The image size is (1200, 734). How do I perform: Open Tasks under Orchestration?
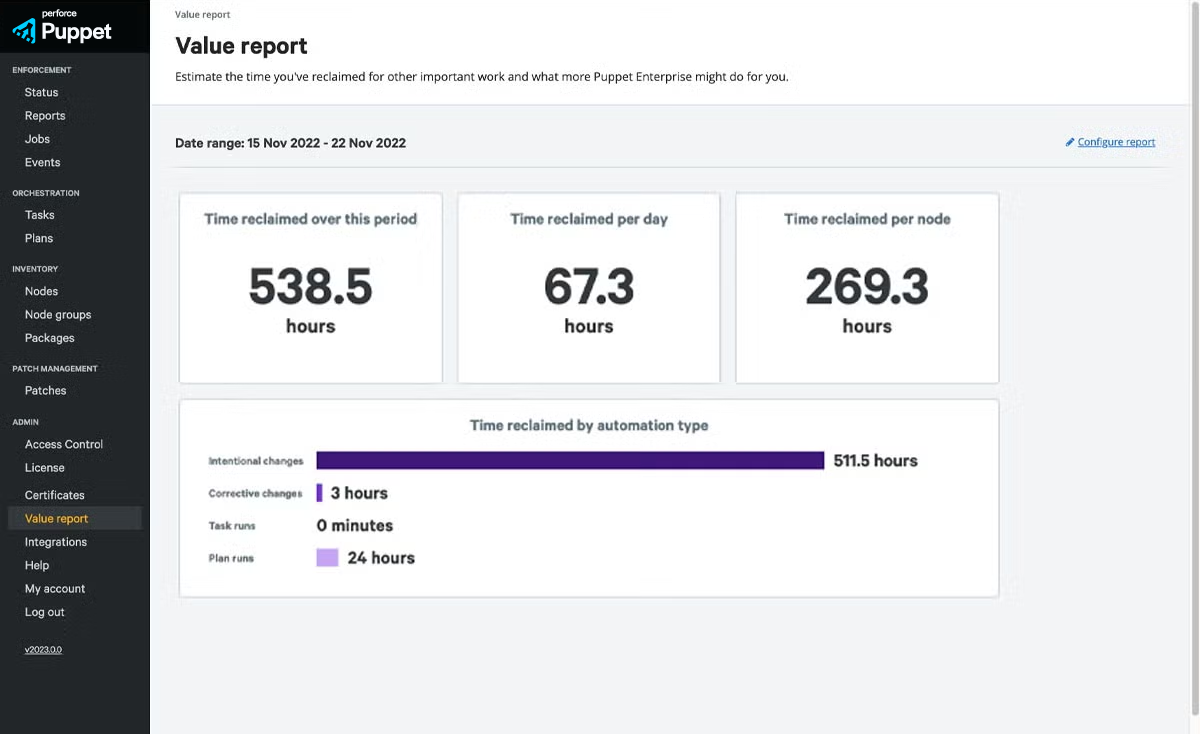tap(39, 214)
